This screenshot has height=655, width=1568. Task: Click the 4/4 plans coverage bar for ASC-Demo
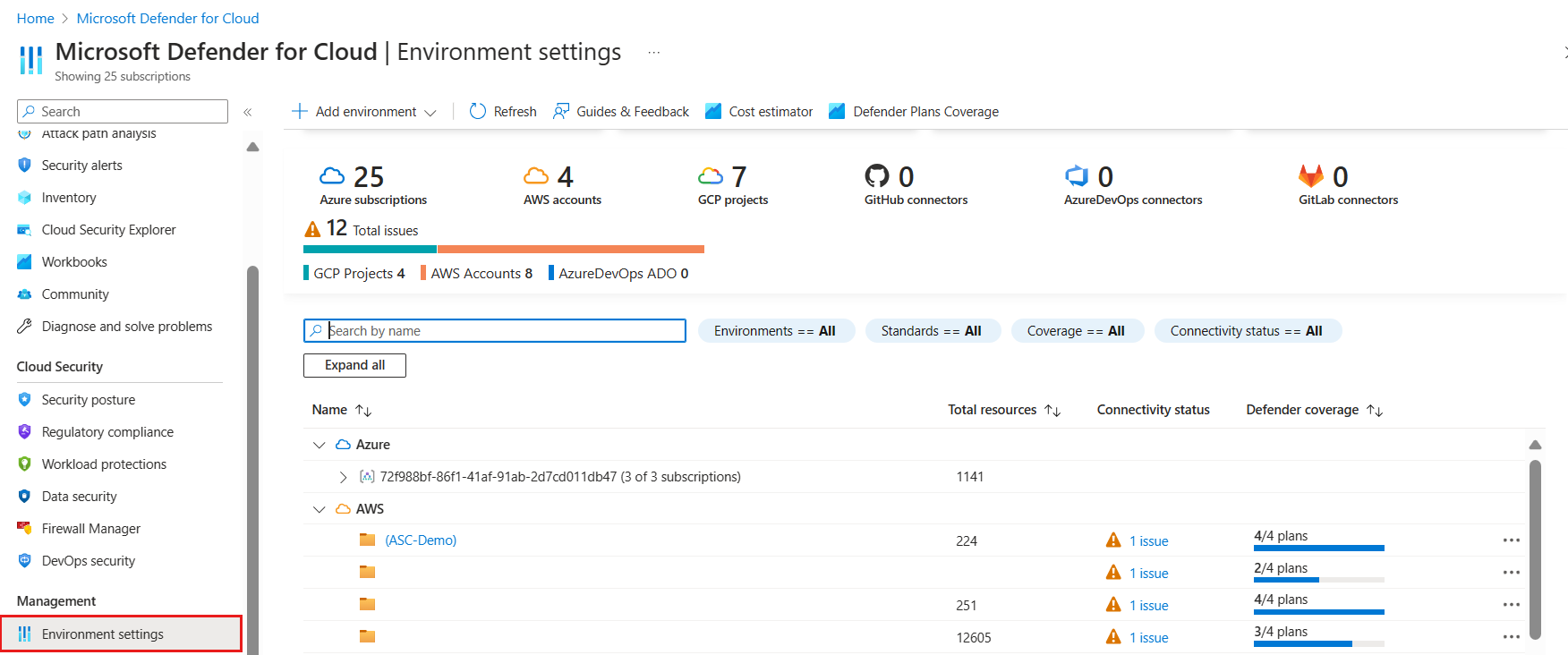tap(1318, 548)
